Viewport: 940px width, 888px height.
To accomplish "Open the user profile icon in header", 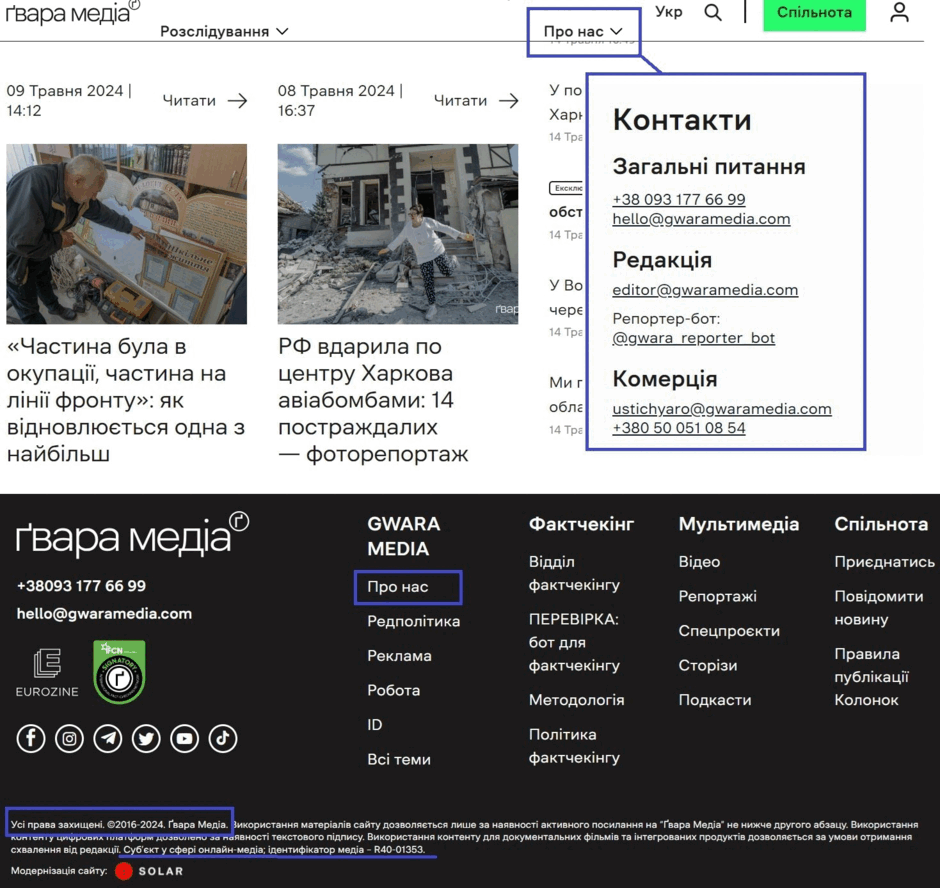I will pyautogui.click(x=899, y=12).
